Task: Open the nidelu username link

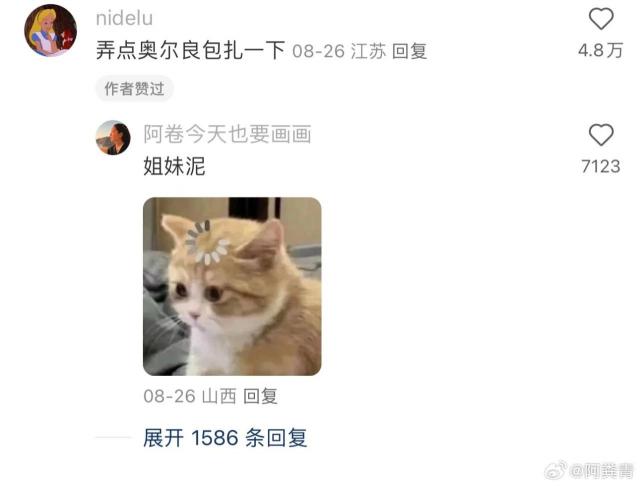Action: coord(124,18)
